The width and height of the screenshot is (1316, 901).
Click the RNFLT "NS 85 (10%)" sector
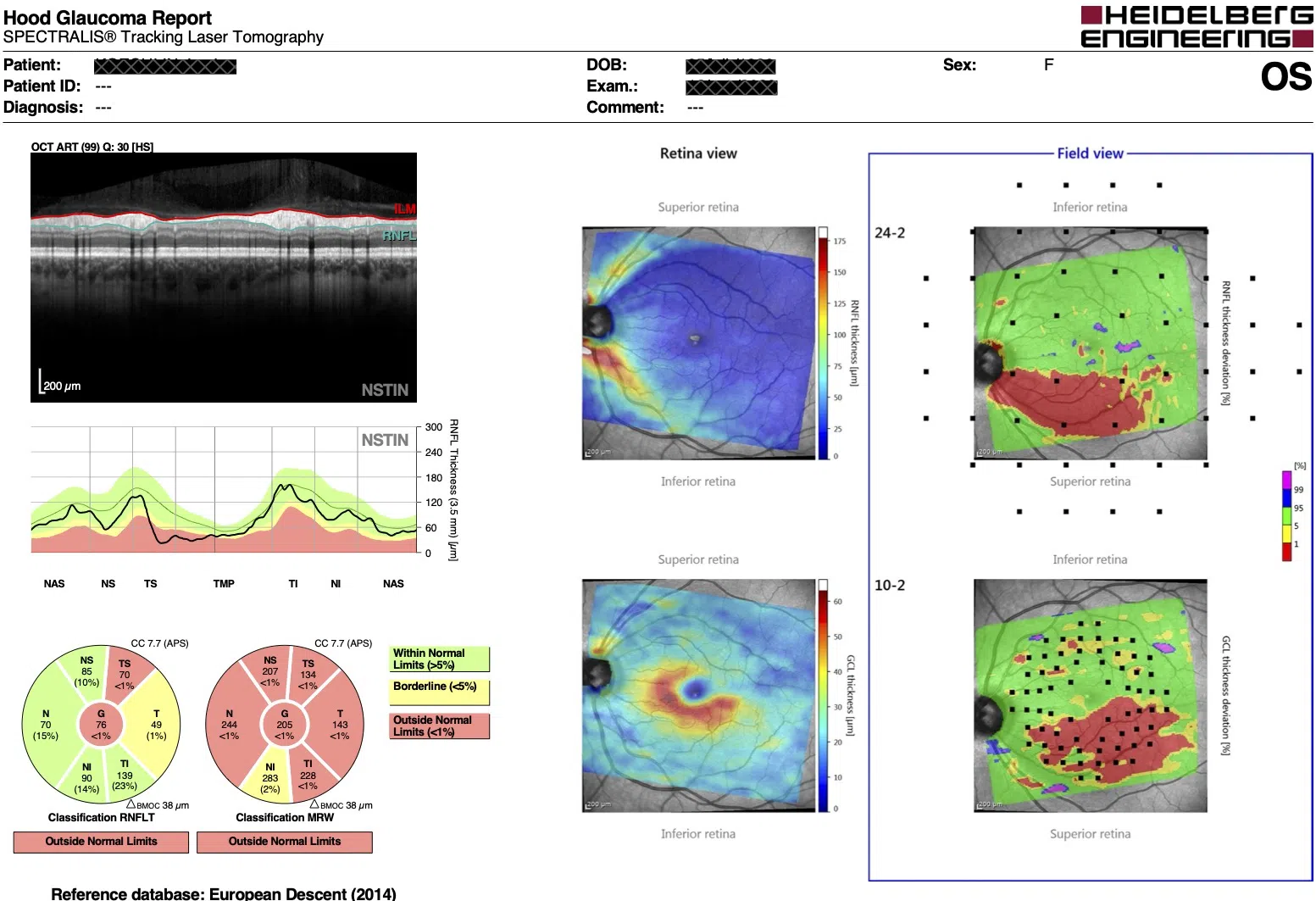tap(86, 671)
